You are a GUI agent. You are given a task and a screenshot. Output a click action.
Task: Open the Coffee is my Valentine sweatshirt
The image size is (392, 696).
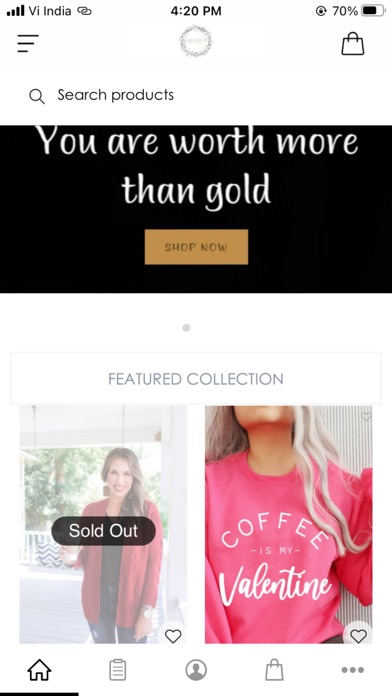click(x=289, y=524)
